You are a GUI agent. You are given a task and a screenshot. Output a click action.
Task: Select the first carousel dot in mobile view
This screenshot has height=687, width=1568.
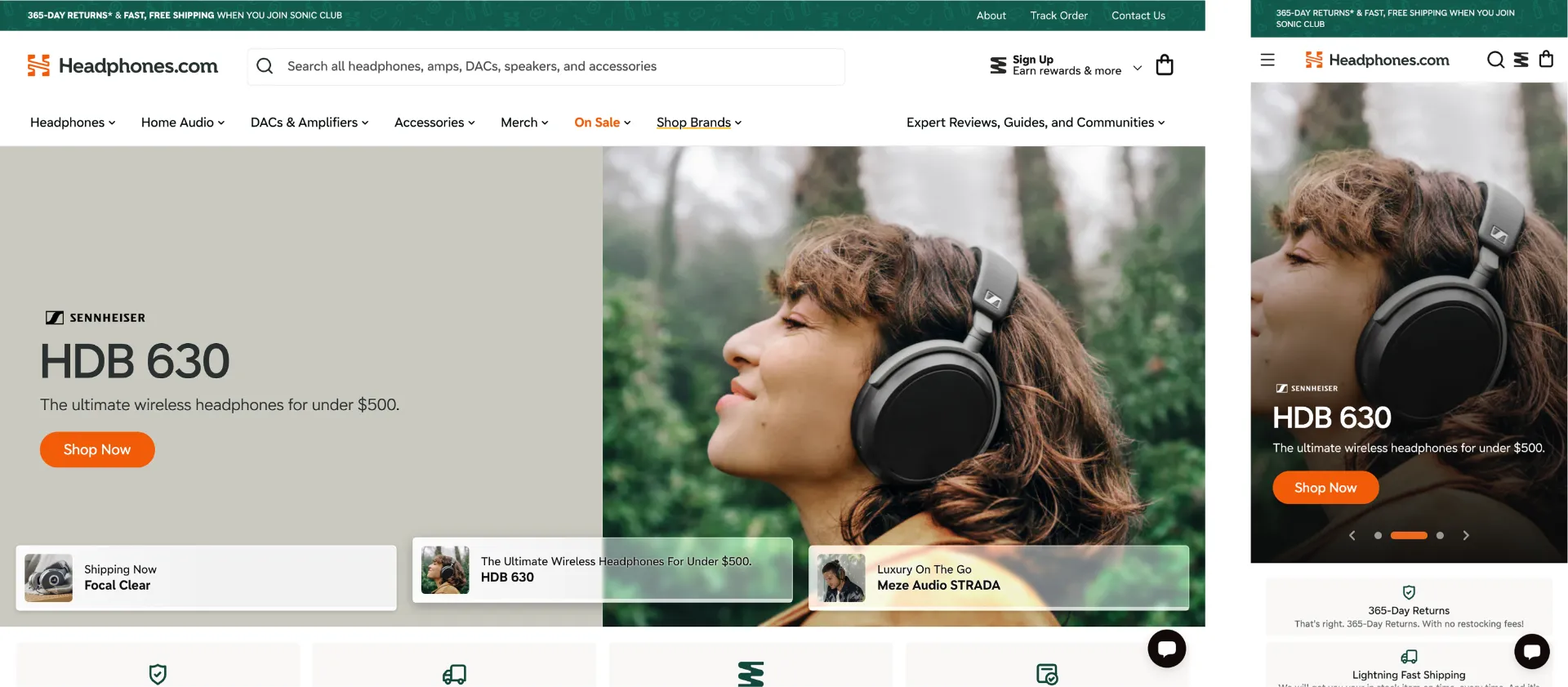click(1378, 535)
